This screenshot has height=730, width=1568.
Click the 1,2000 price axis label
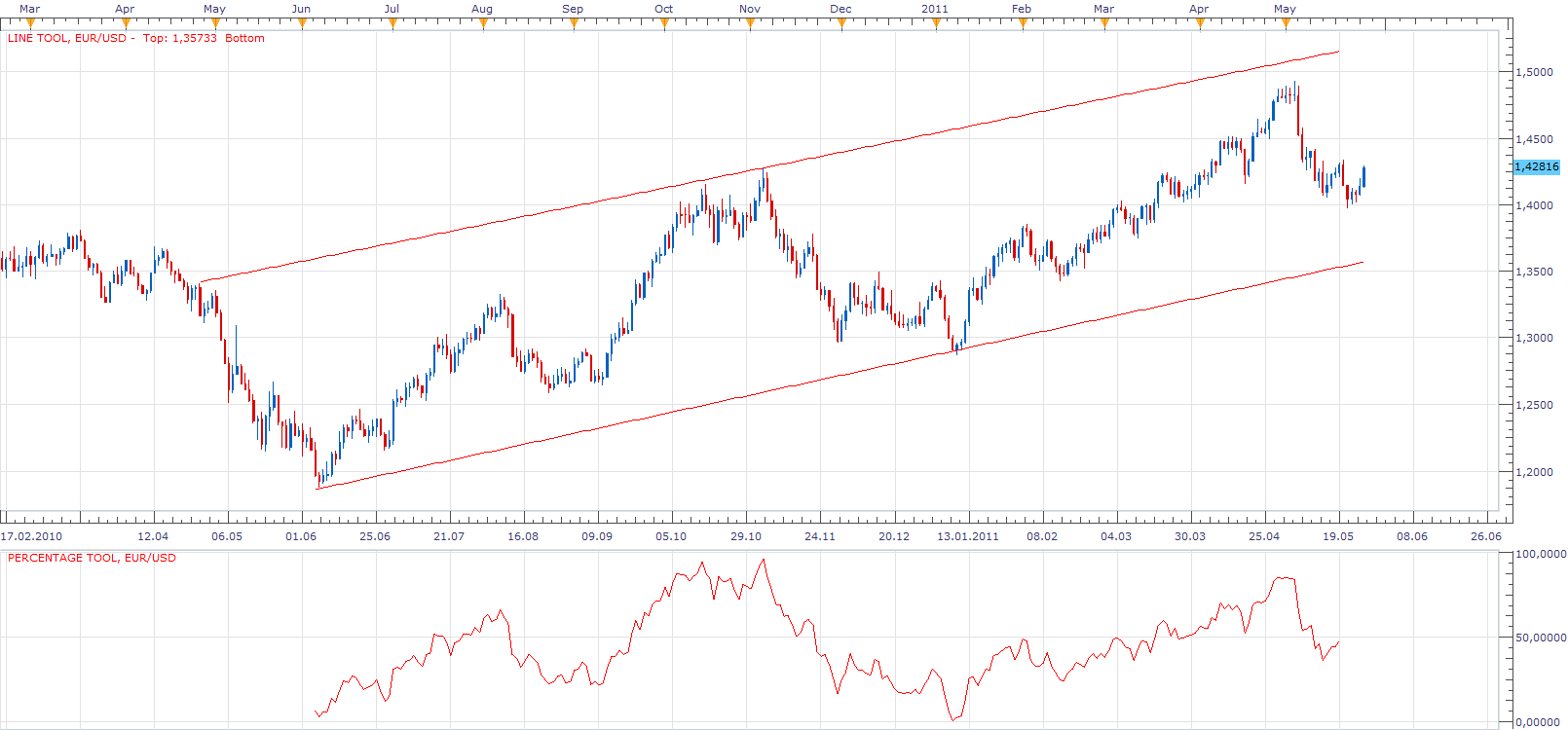point(1535,472)
